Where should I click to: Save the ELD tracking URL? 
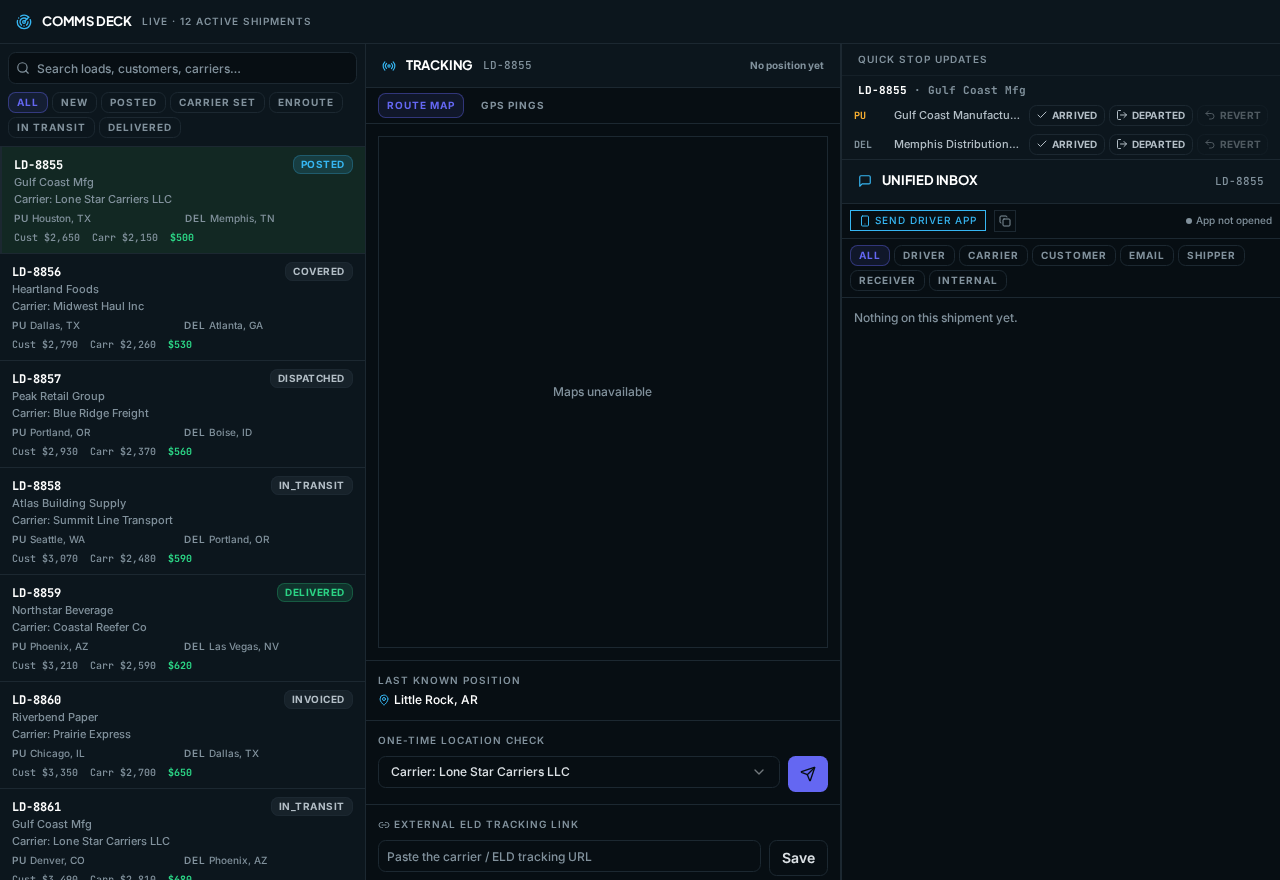[798, 858]
